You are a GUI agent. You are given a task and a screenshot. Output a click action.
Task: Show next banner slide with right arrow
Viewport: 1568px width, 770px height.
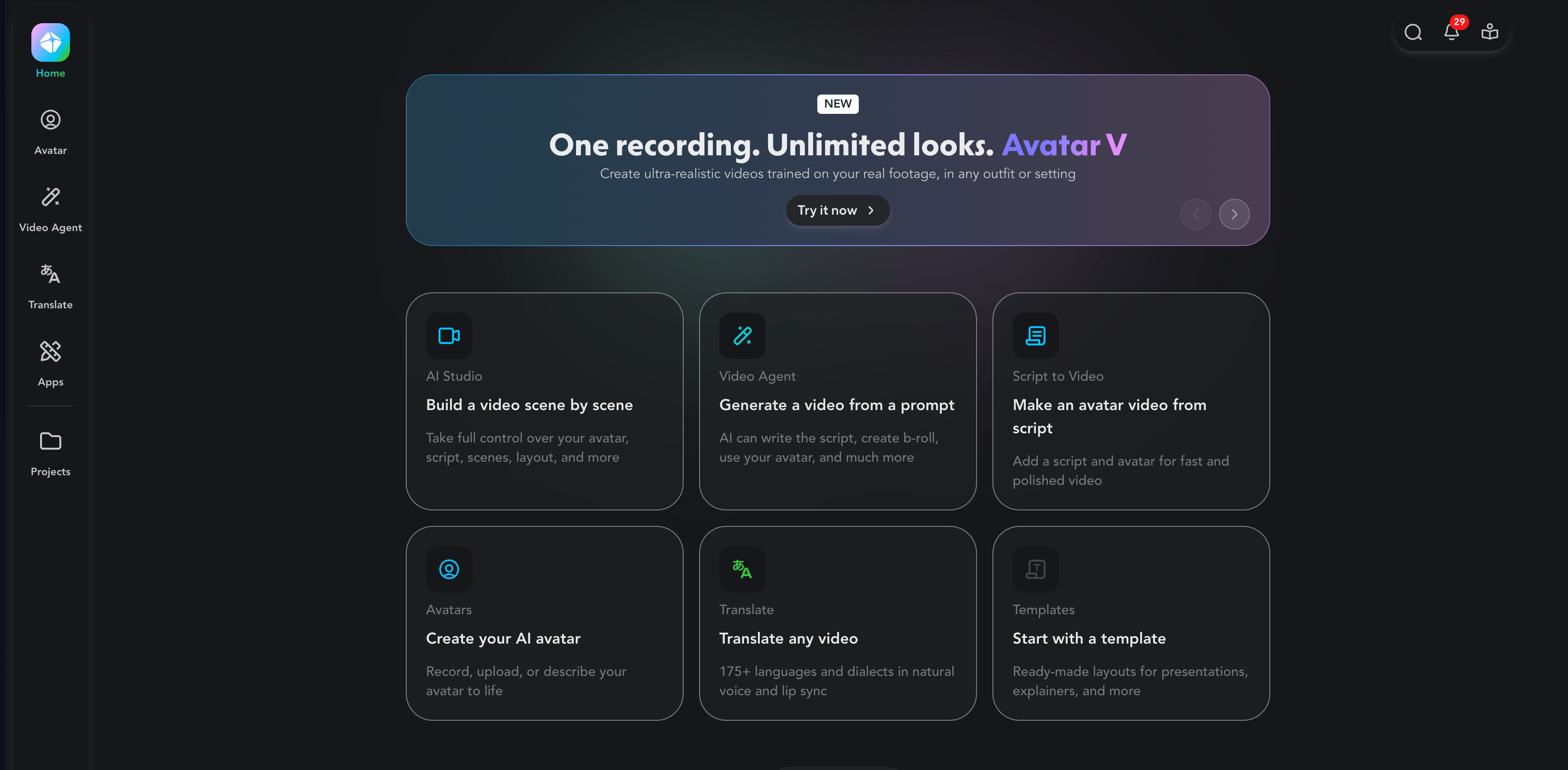pyautogui.click(x=1234, y=214)
